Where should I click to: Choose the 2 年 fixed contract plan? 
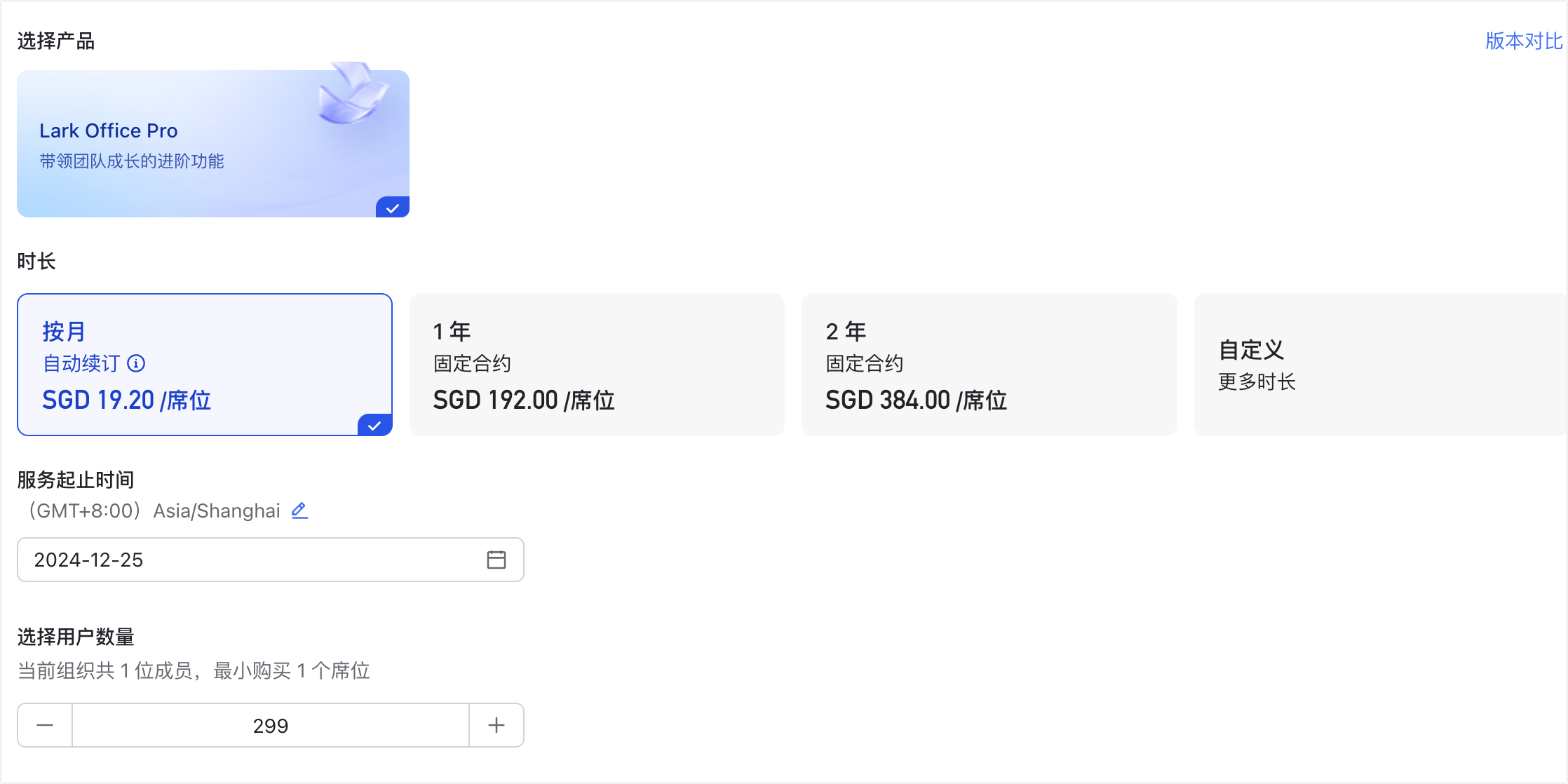pyautogui.click(x=989, y=365)
